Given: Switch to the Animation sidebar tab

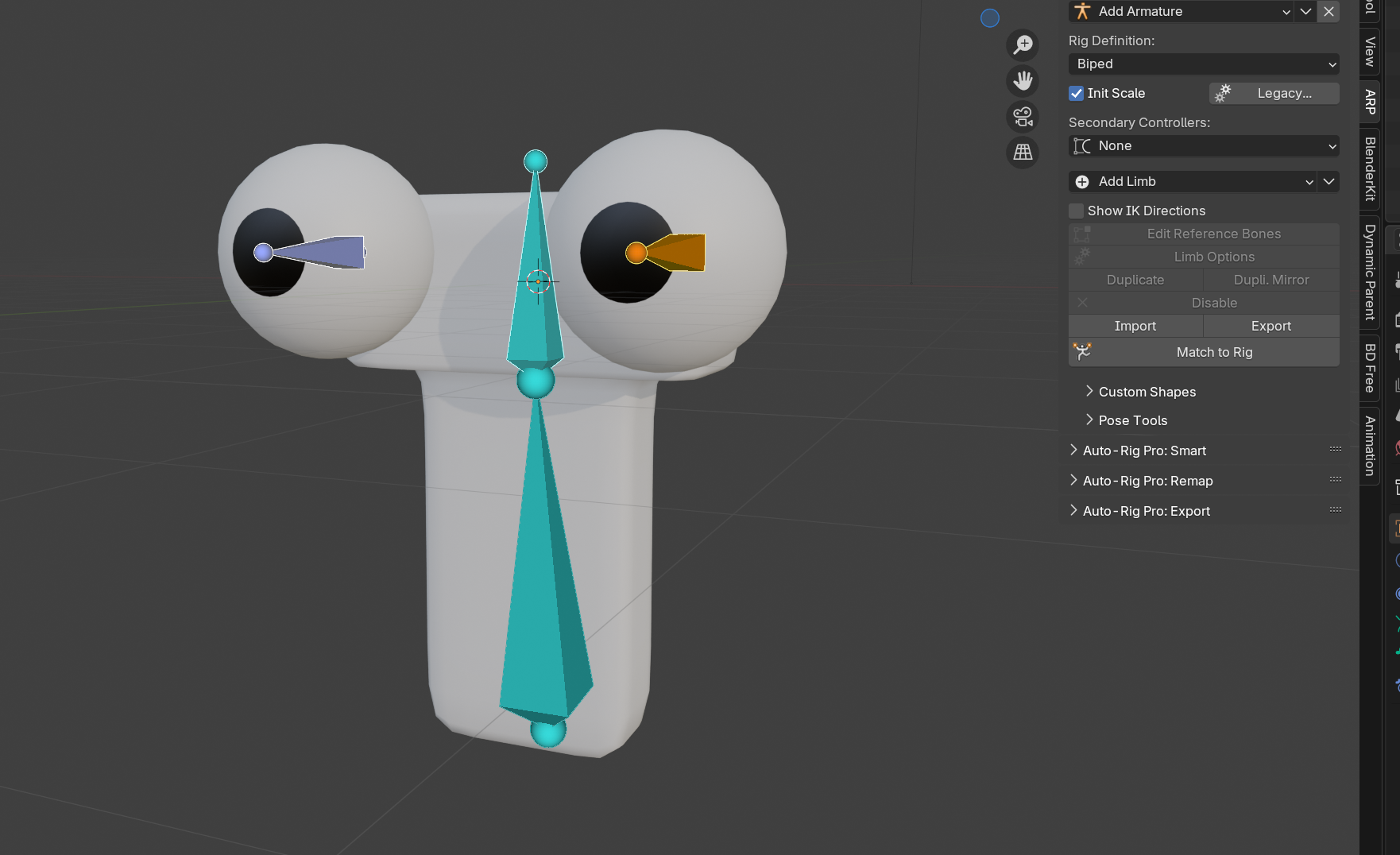Looking at the screenshot, I should pyautogui.click(x=1370, y=446).
